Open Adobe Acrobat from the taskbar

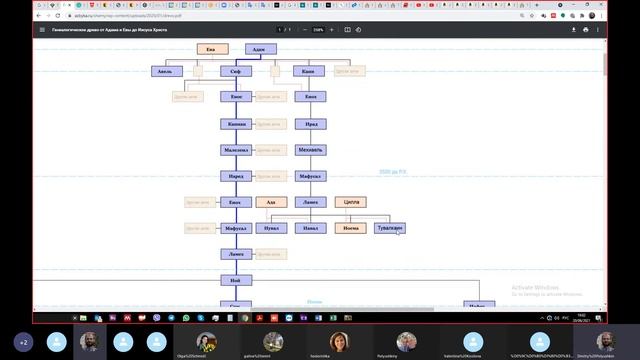(260, 318)
